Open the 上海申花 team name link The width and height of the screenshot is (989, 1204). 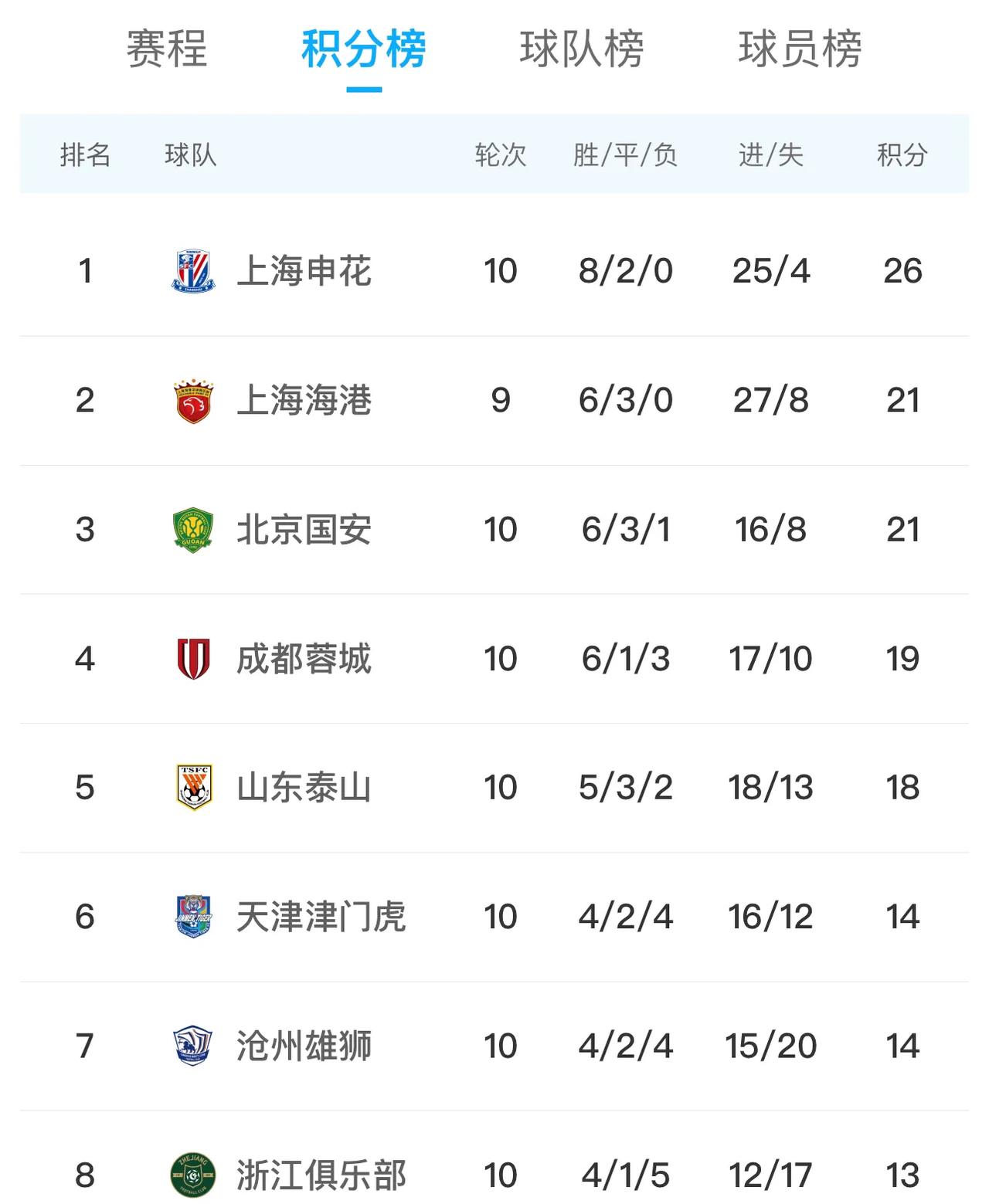304,271
